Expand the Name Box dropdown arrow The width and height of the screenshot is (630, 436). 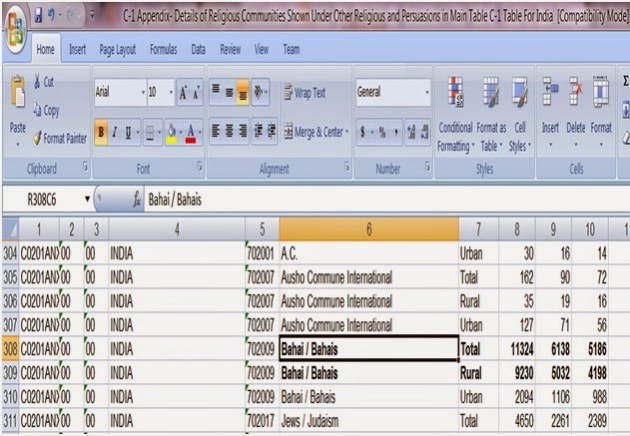tap(86, 200)
